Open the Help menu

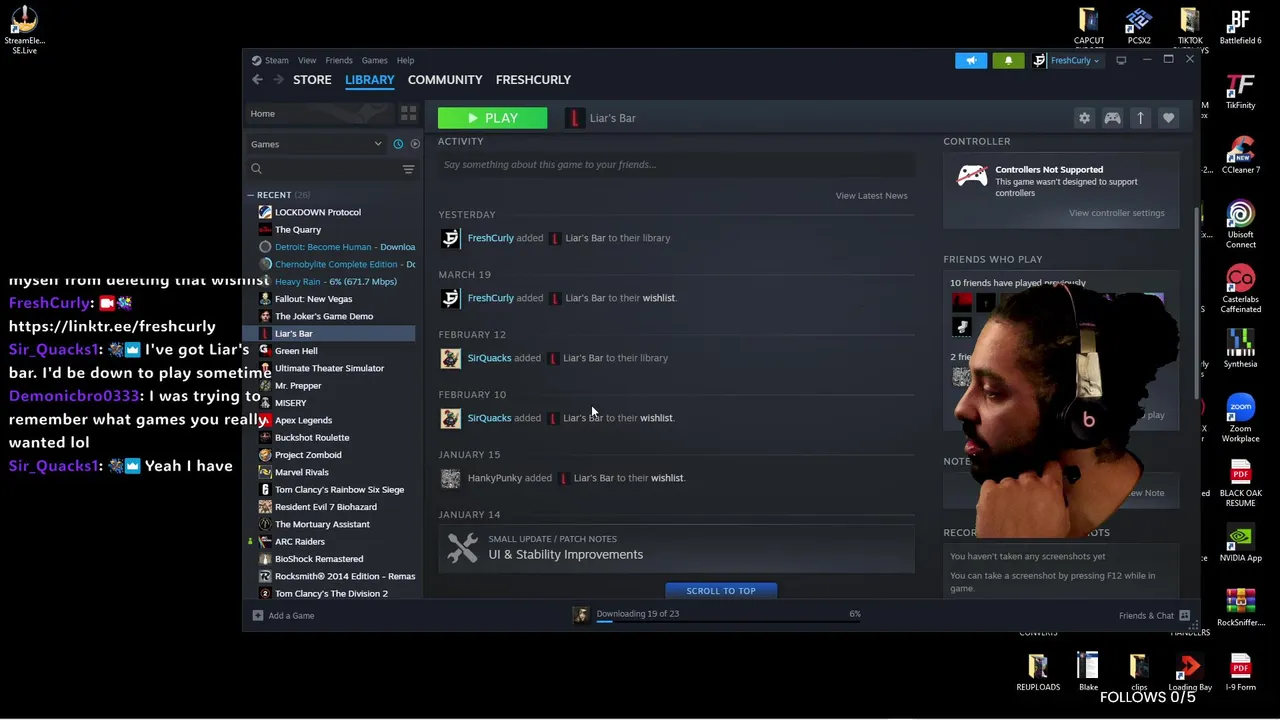[405, 60]
